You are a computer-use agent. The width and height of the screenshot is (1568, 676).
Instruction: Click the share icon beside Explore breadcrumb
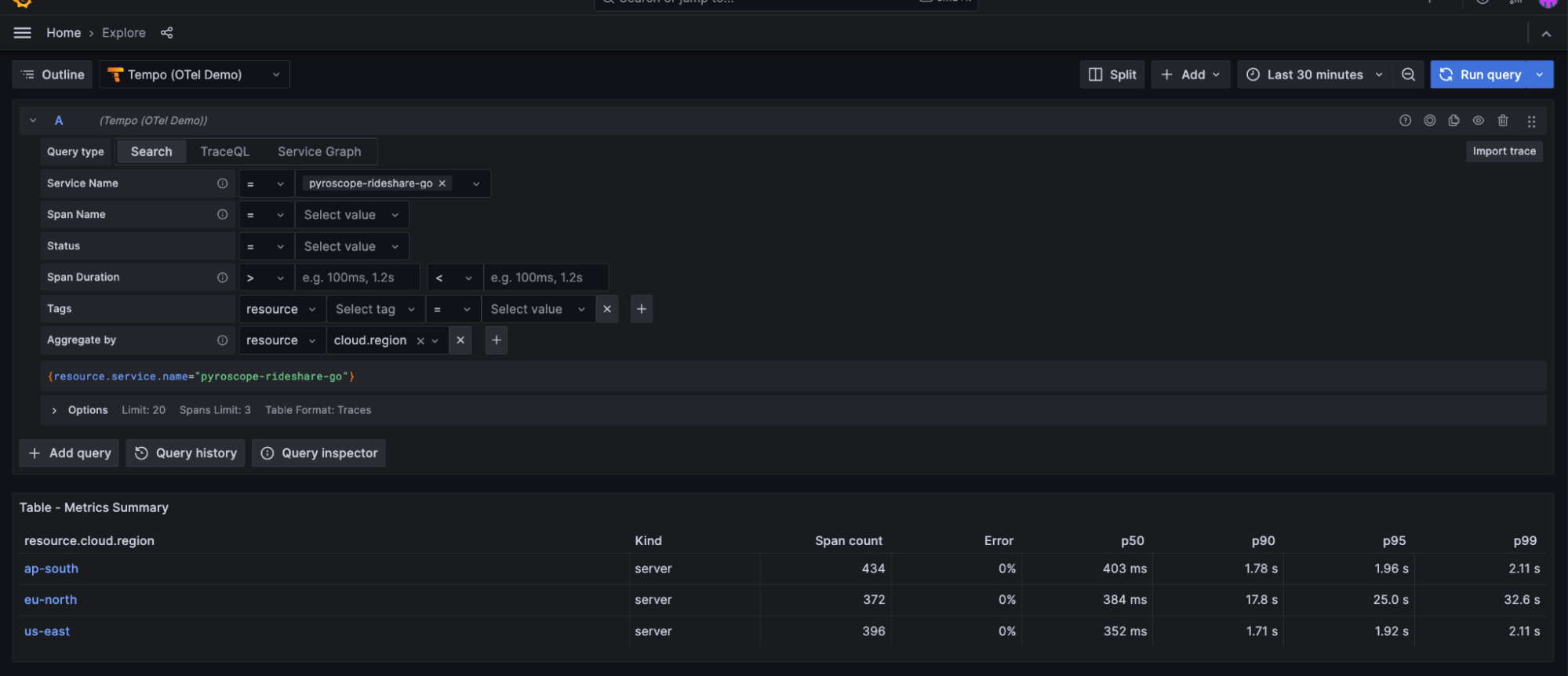click(x=166, y=33)
